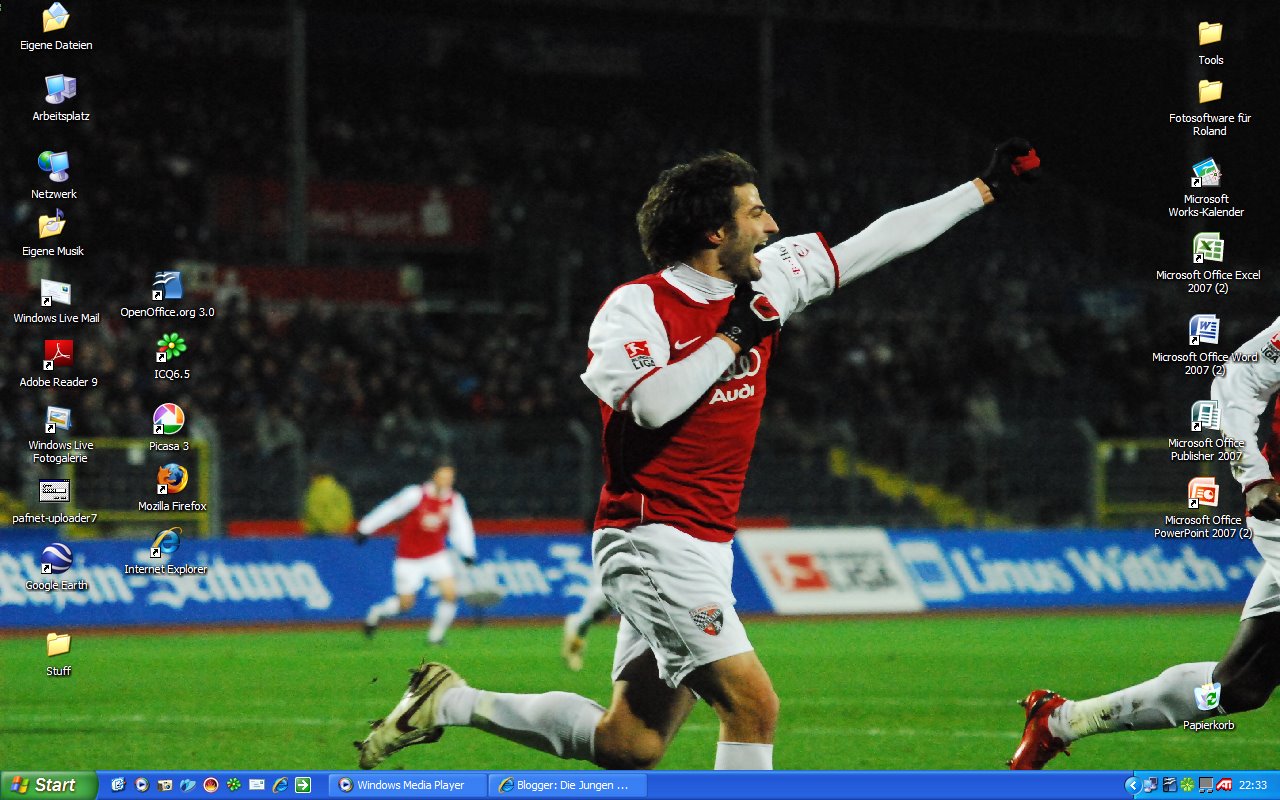
Task: Open Microsoft Office Word 2007 shortcut
Action: pyautogui.click(x=1204, y=330)
